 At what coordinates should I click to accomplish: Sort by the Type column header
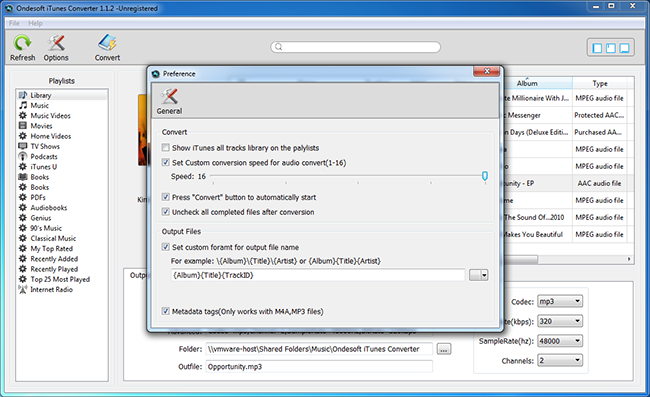pyautogui.click(x=600, y=83)
